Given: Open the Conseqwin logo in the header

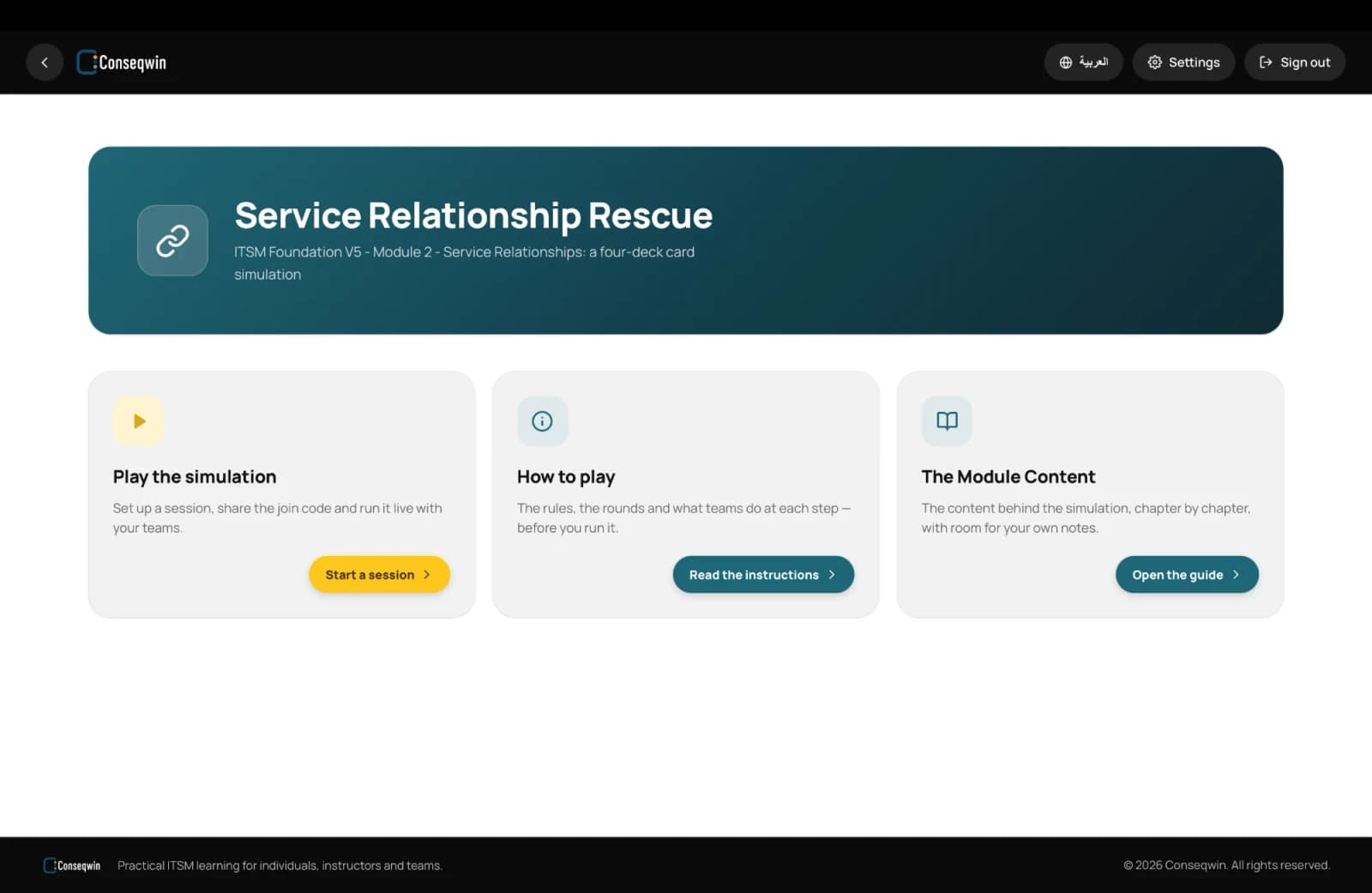Looking at the screenshot, I should click(x=122, y=62).
